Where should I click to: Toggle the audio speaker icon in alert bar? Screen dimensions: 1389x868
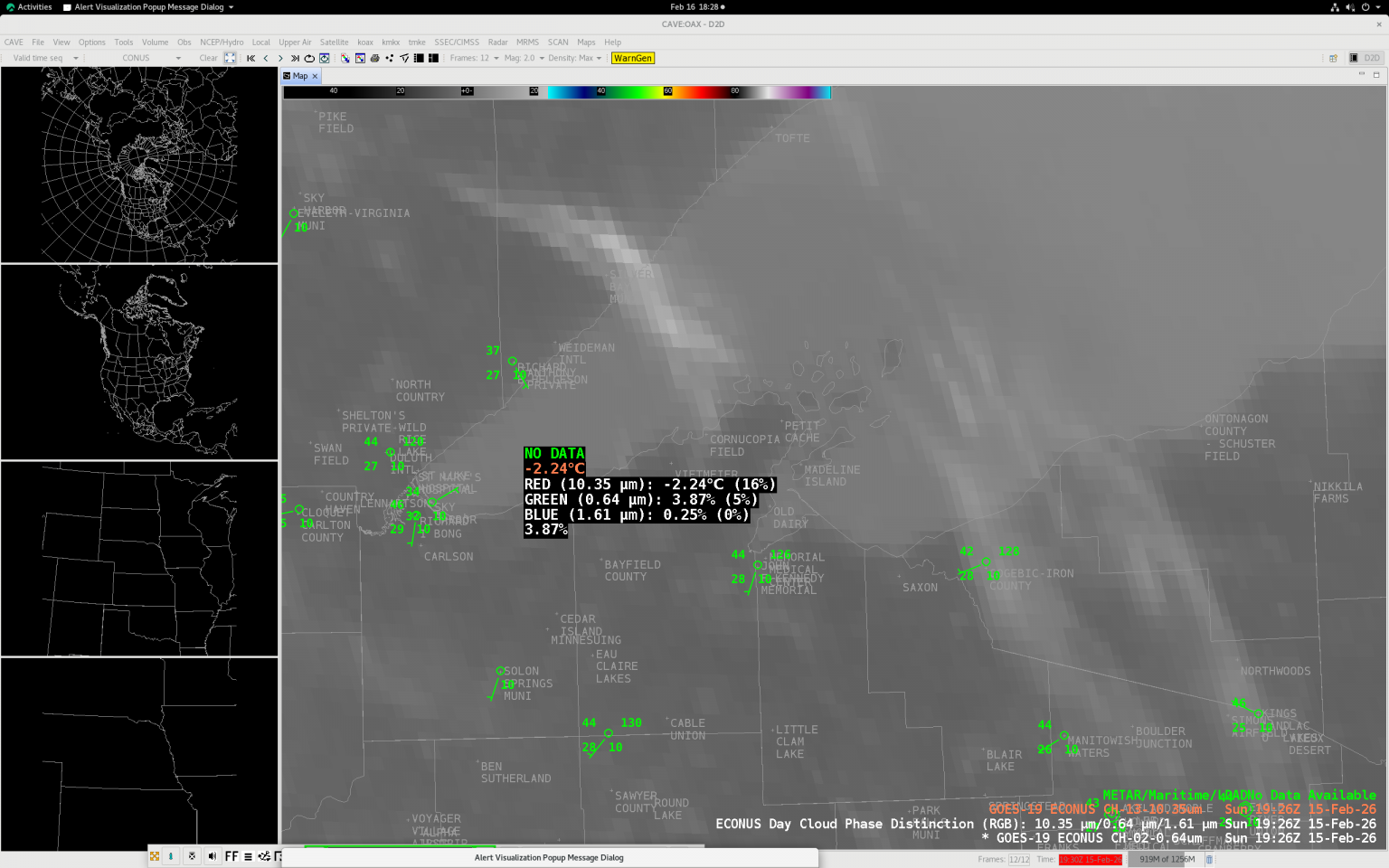point(212,856)
